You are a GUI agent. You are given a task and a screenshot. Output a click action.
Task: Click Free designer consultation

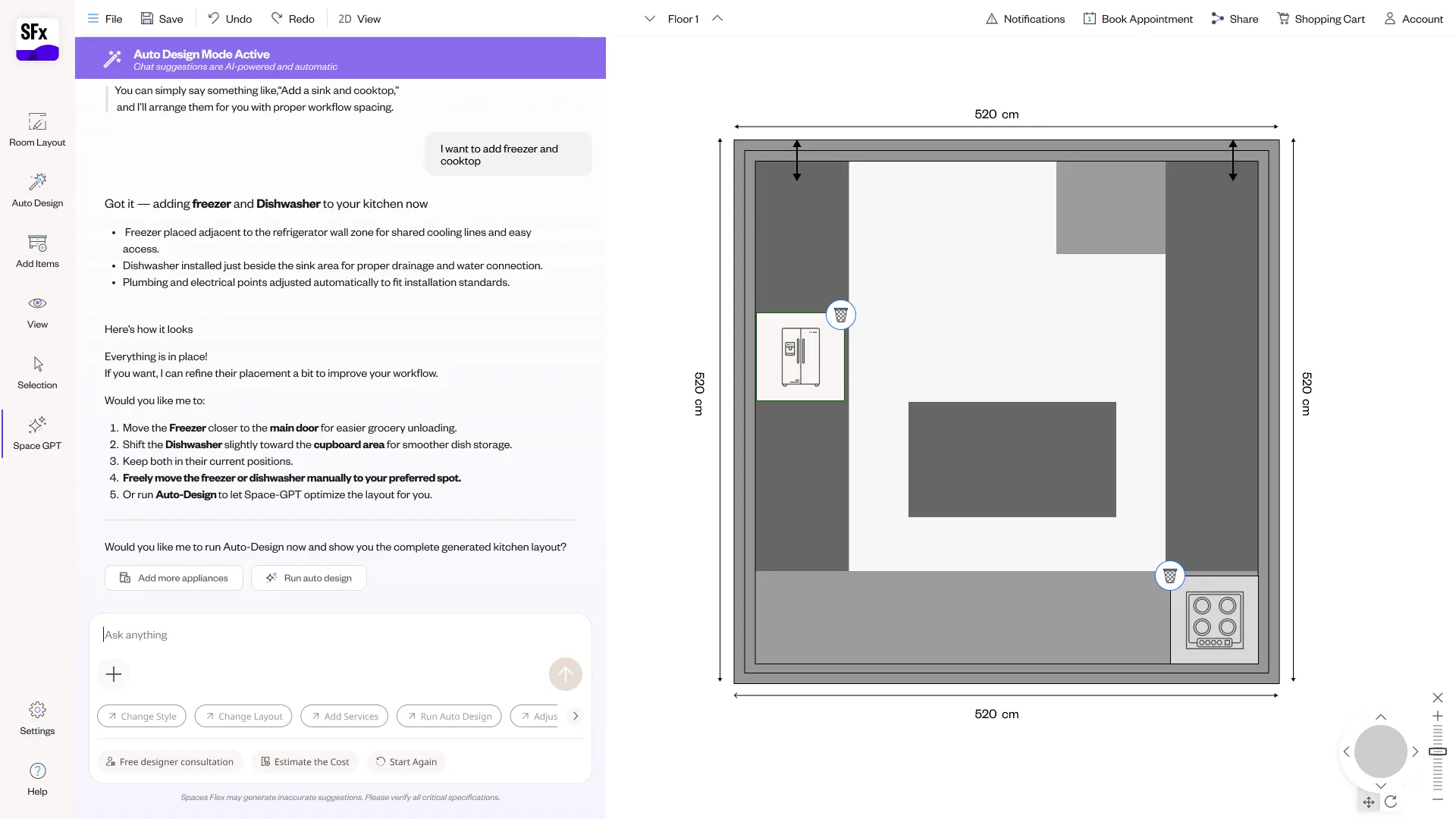[x=170, y=761]
